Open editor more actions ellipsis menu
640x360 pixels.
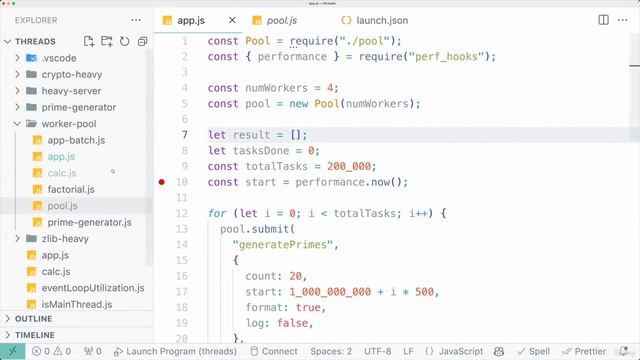pyautogui.click(x=622, y=20)
